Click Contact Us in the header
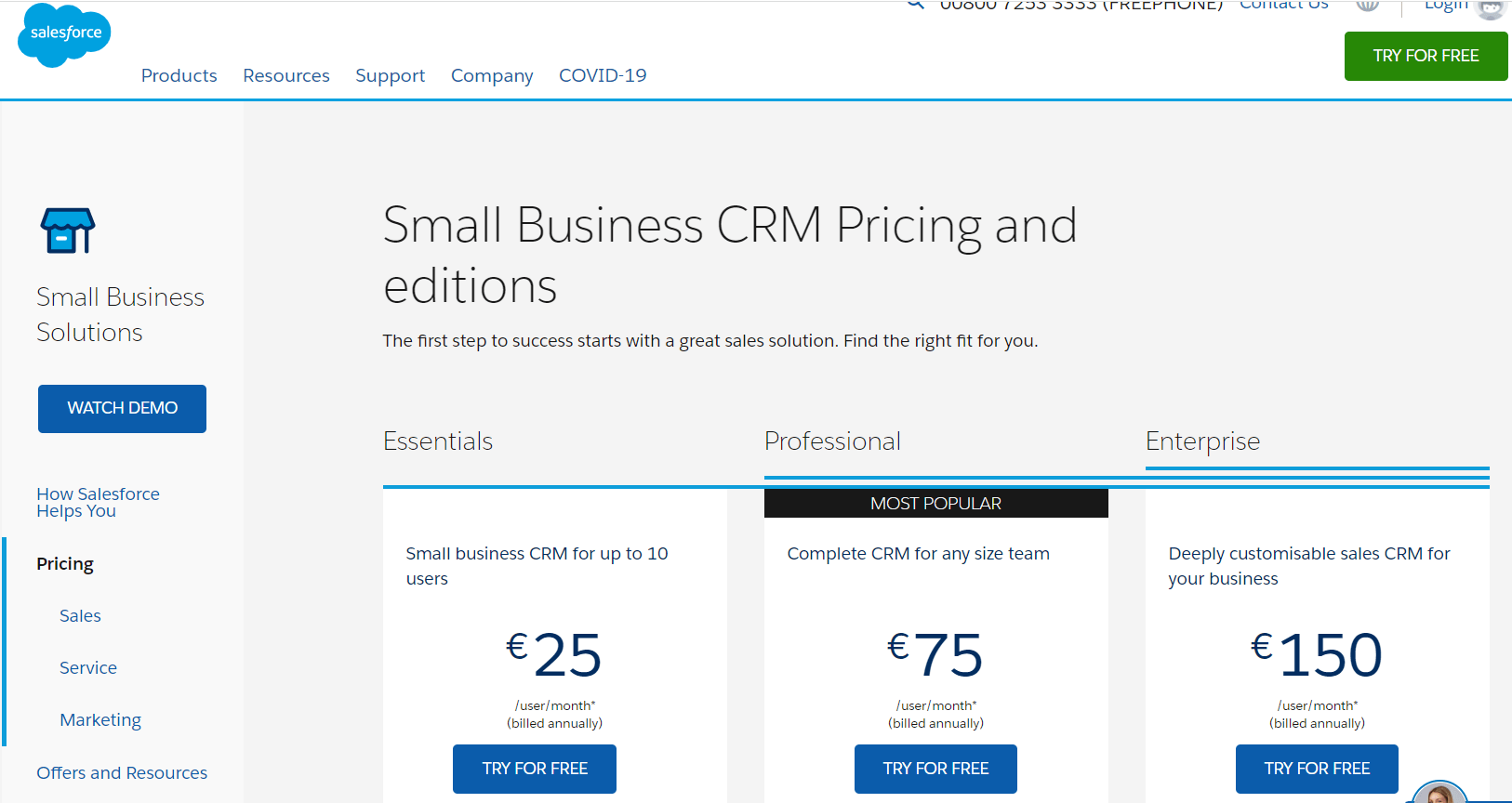Image resolution: width=1512 pixels, height=803 pixels. (x=1283, y=5)
